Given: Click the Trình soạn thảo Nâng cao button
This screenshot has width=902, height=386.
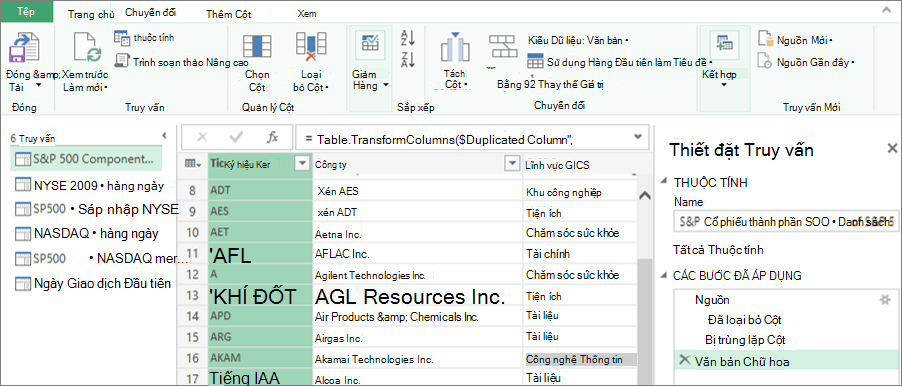Looking at the screenshot, I should 182,61.
